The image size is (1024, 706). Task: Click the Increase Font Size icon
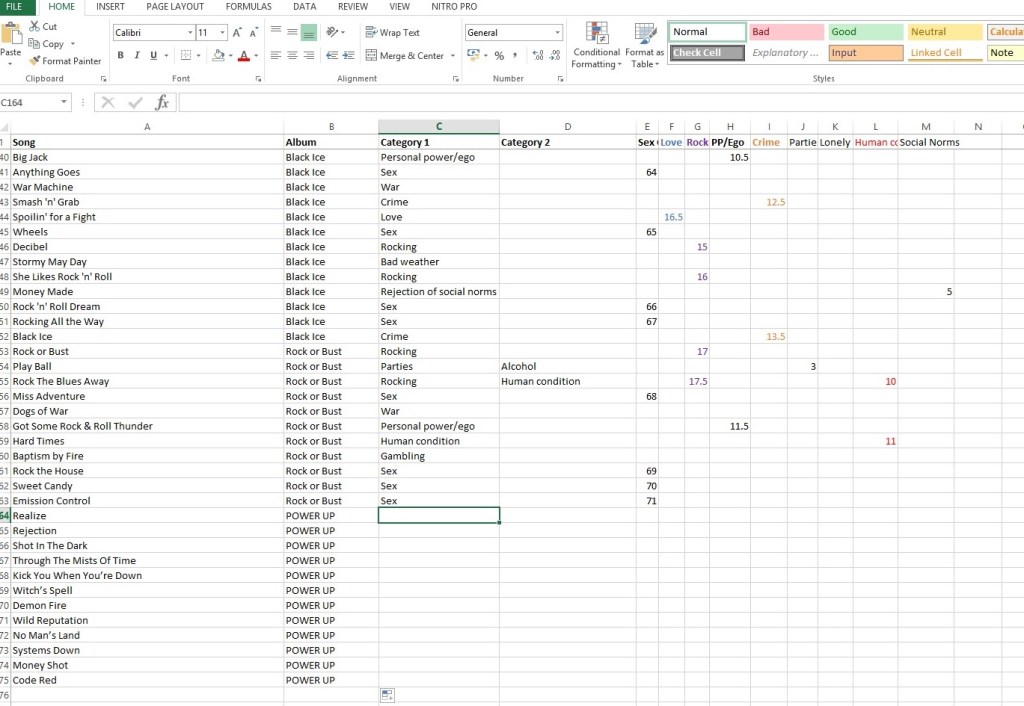tap(237, 33)
